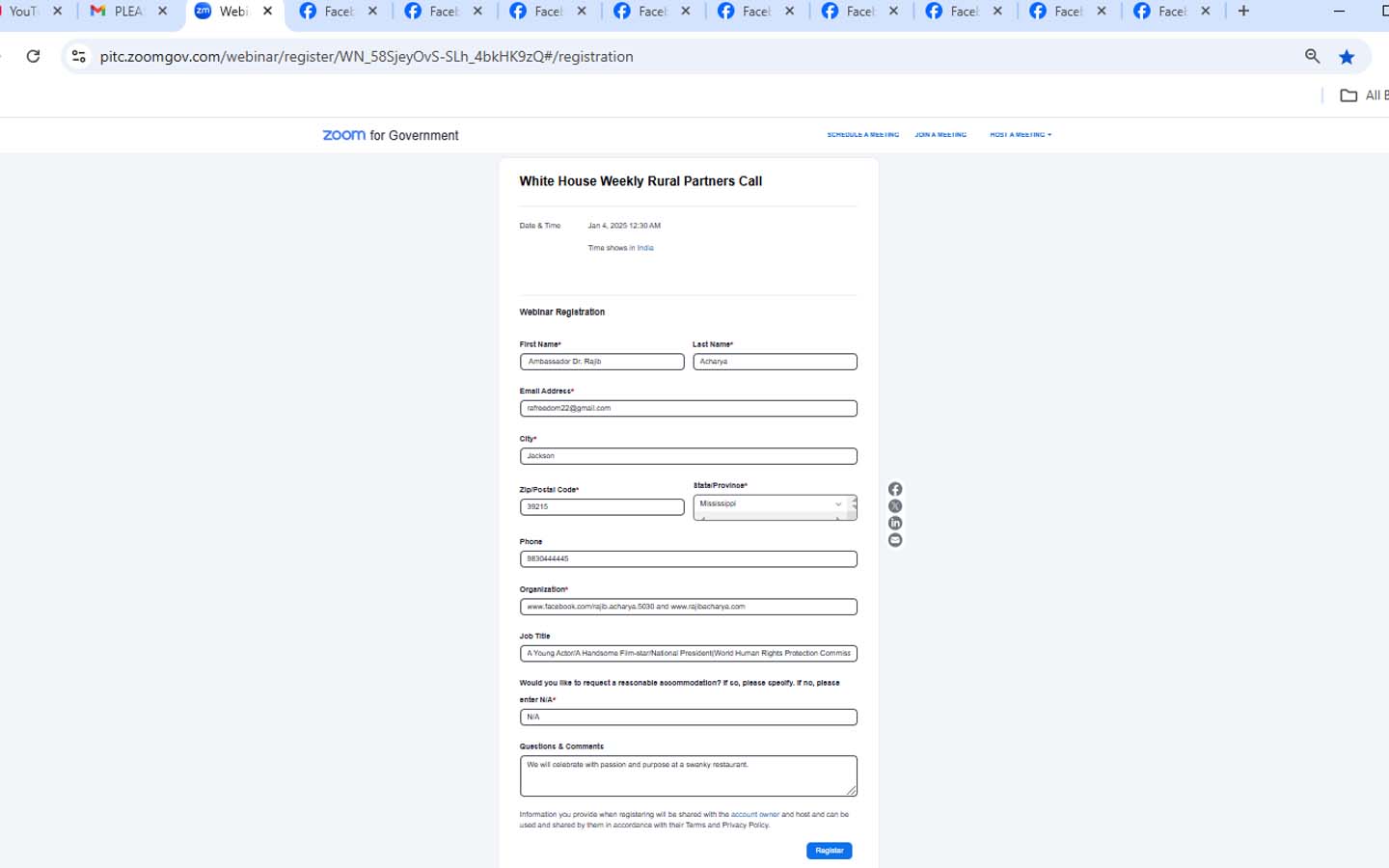Click the accommodation field containing N/A
The image size is (1389, 868).
(x=689, y=718)
